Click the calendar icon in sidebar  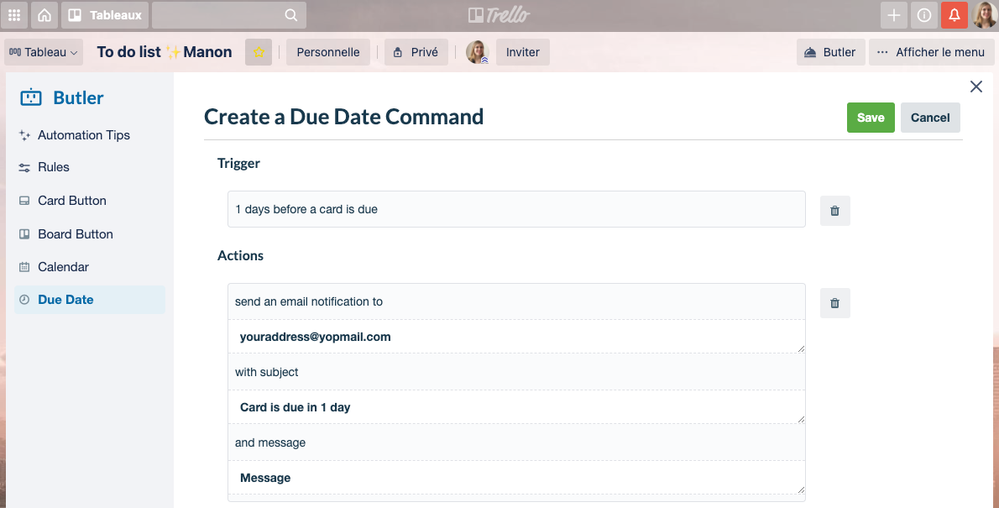pyautogui.click(x=24, y=267)
